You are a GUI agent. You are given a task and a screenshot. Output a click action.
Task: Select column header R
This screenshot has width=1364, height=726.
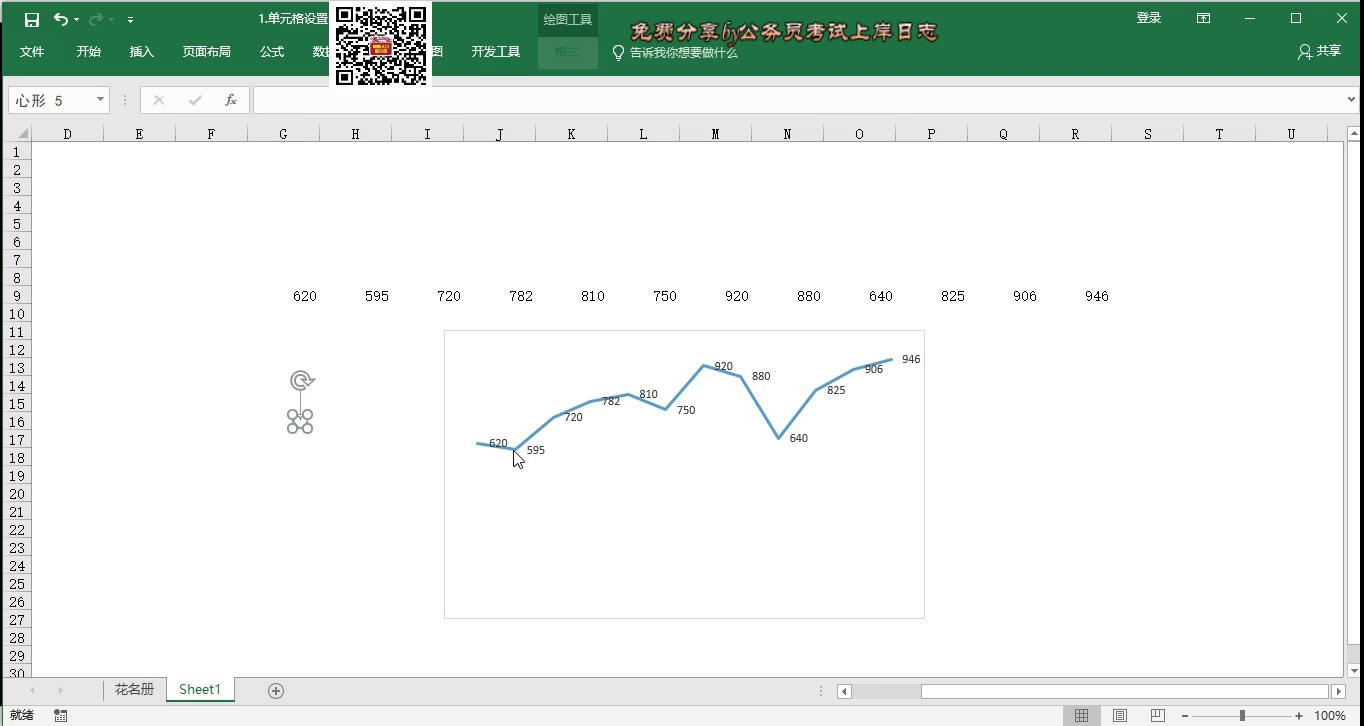[1075, 134]
